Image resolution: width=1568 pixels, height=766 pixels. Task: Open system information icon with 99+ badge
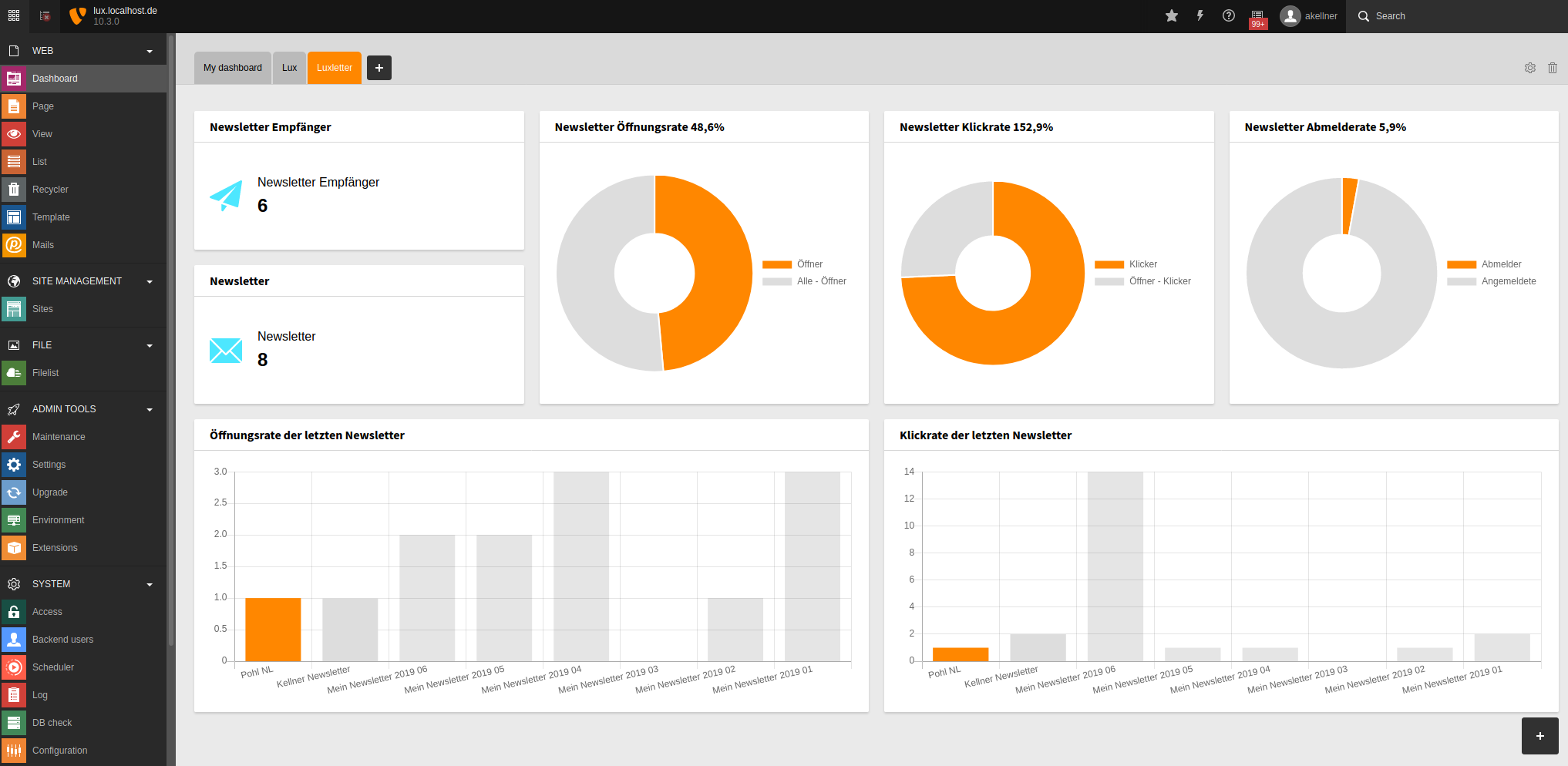click(1257, 17)
